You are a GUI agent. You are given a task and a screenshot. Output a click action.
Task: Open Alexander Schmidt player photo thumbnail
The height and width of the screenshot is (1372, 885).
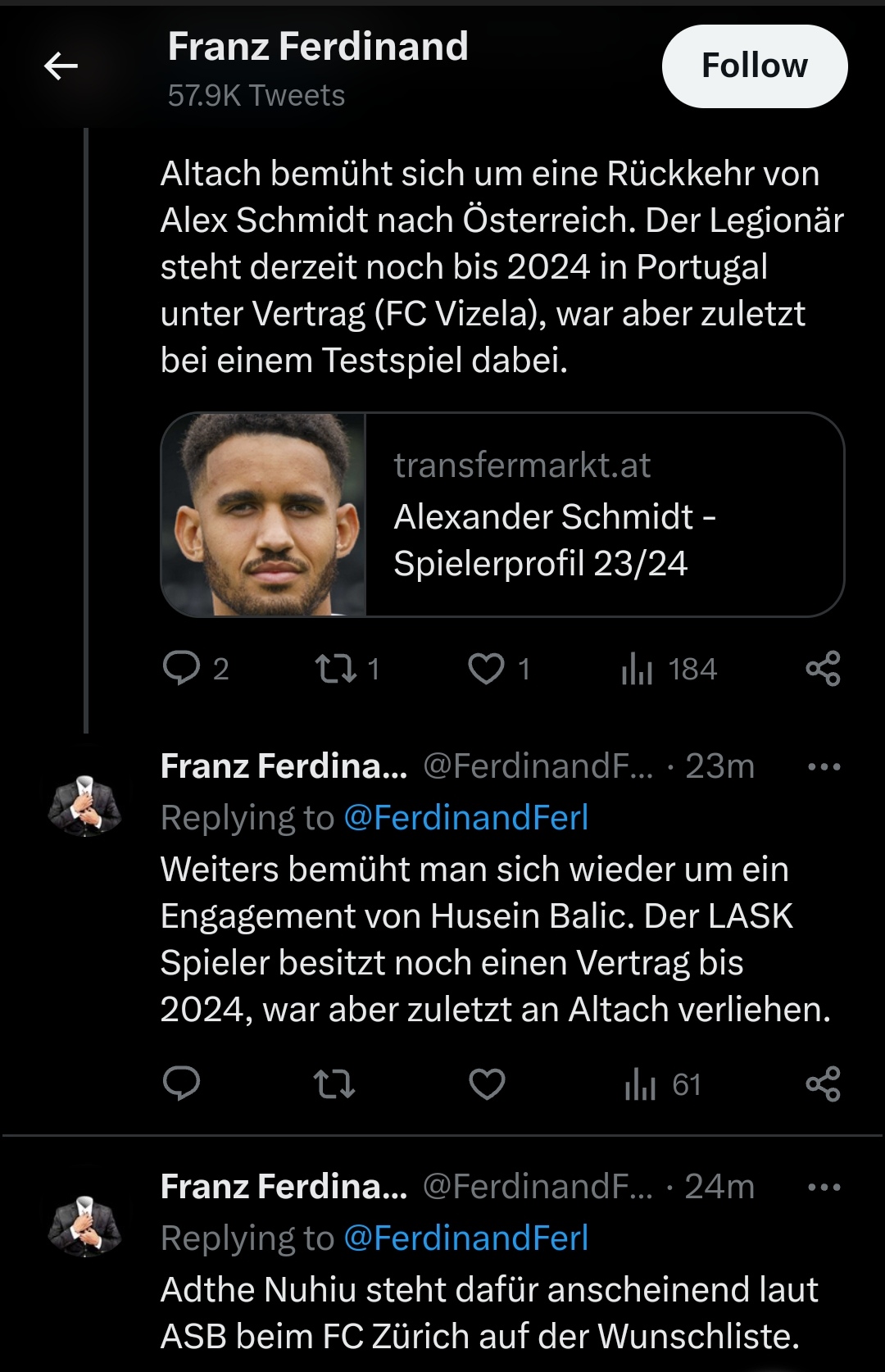click(x=264, y=515)
